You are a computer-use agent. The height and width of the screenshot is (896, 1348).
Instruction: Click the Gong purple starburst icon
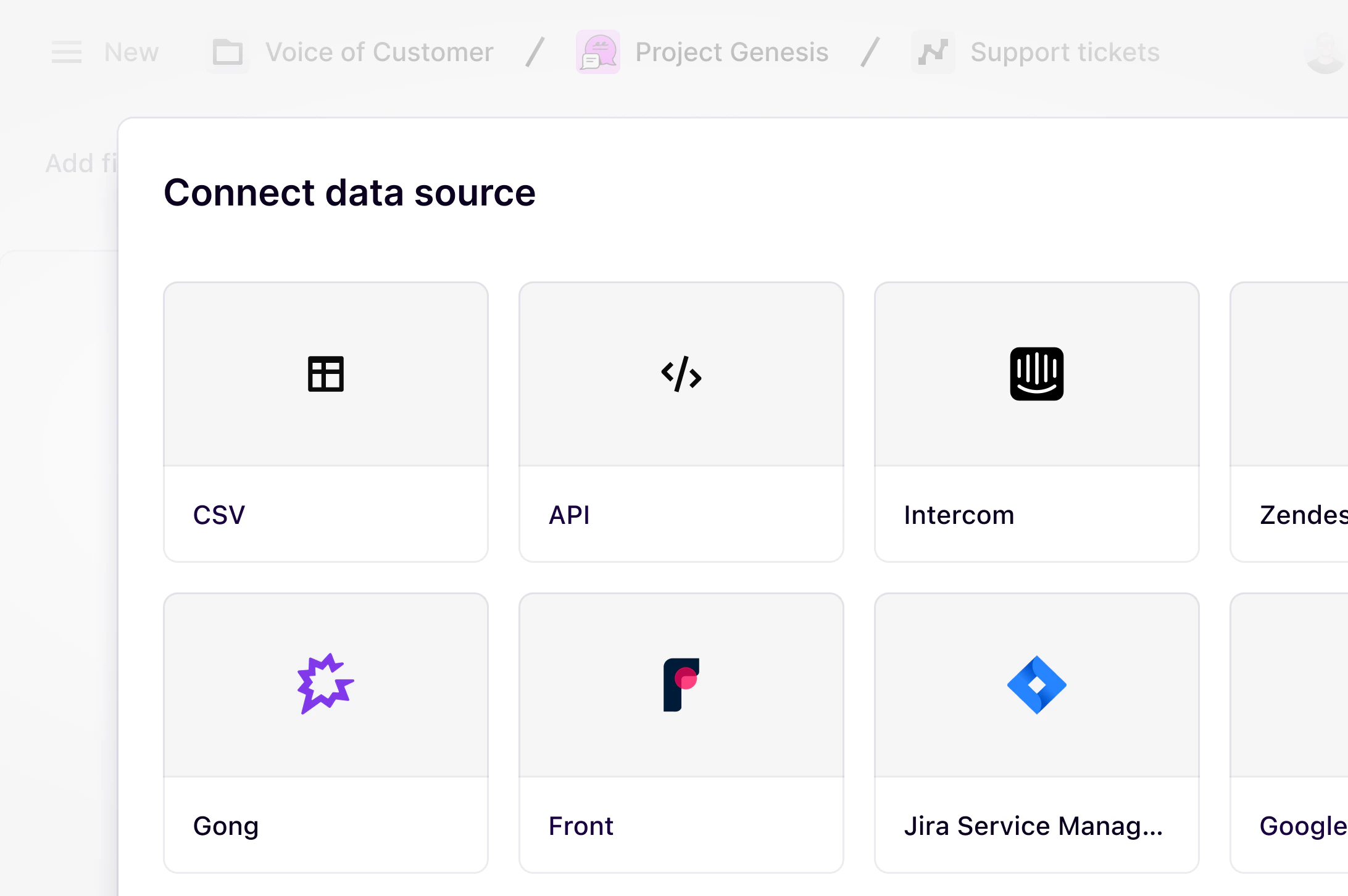325,685
